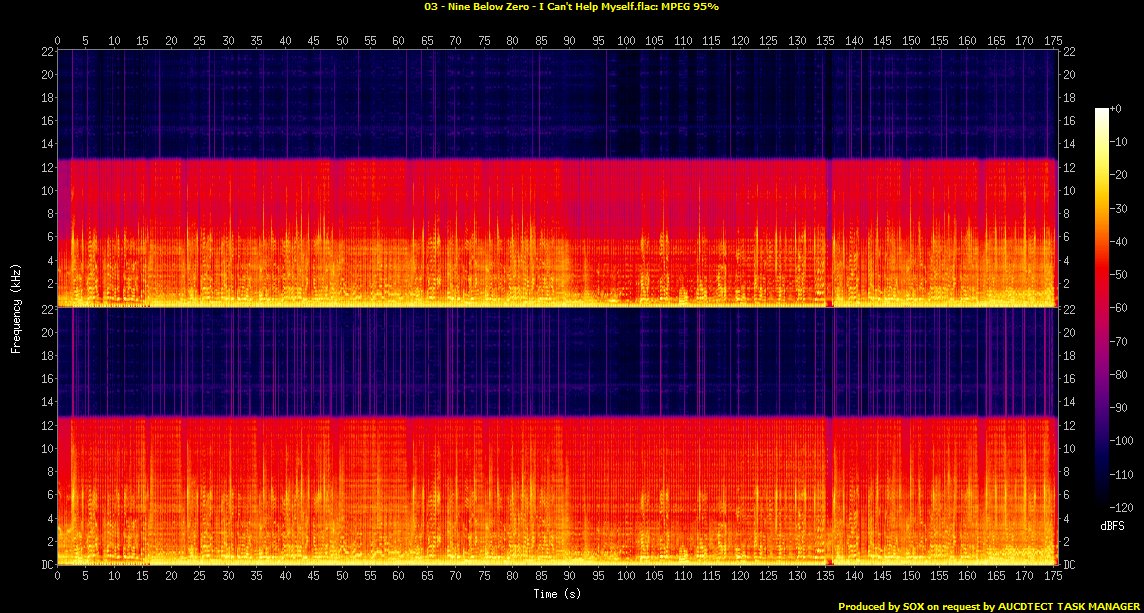
Task: Click the 0 second tick on the top time axis
Action: 58,40
